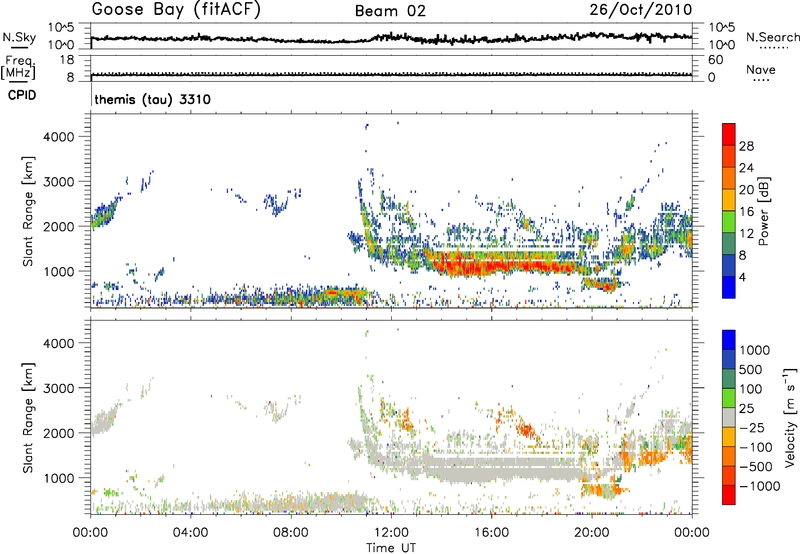The image size is (800, 554).
Task: Pick the top red segment of Power color bar
Action: pos(729,134)
